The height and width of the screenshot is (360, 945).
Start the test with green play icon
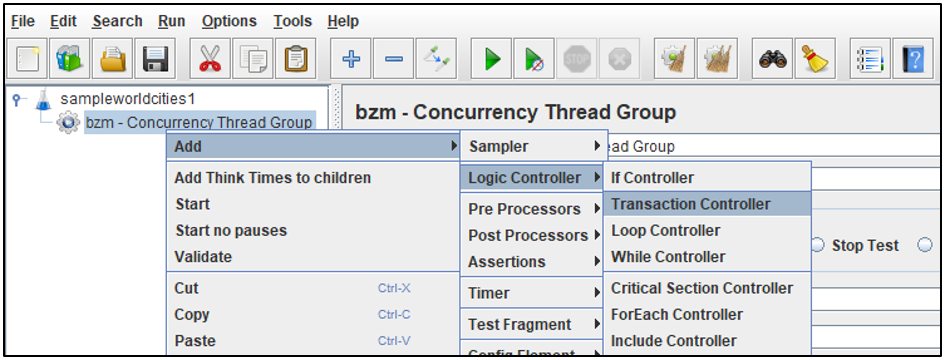pos(491,59)
